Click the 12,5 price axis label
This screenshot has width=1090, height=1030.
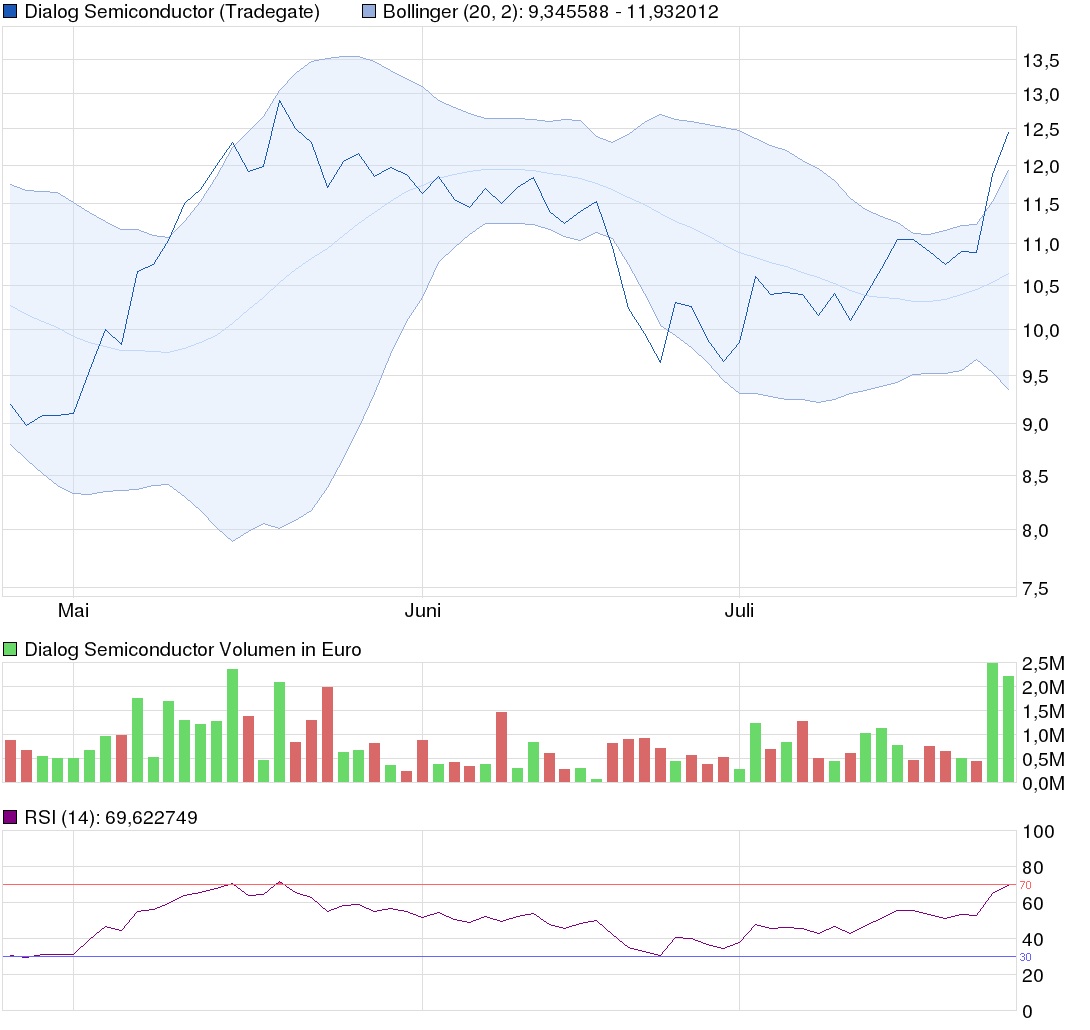coord(1041,130)
